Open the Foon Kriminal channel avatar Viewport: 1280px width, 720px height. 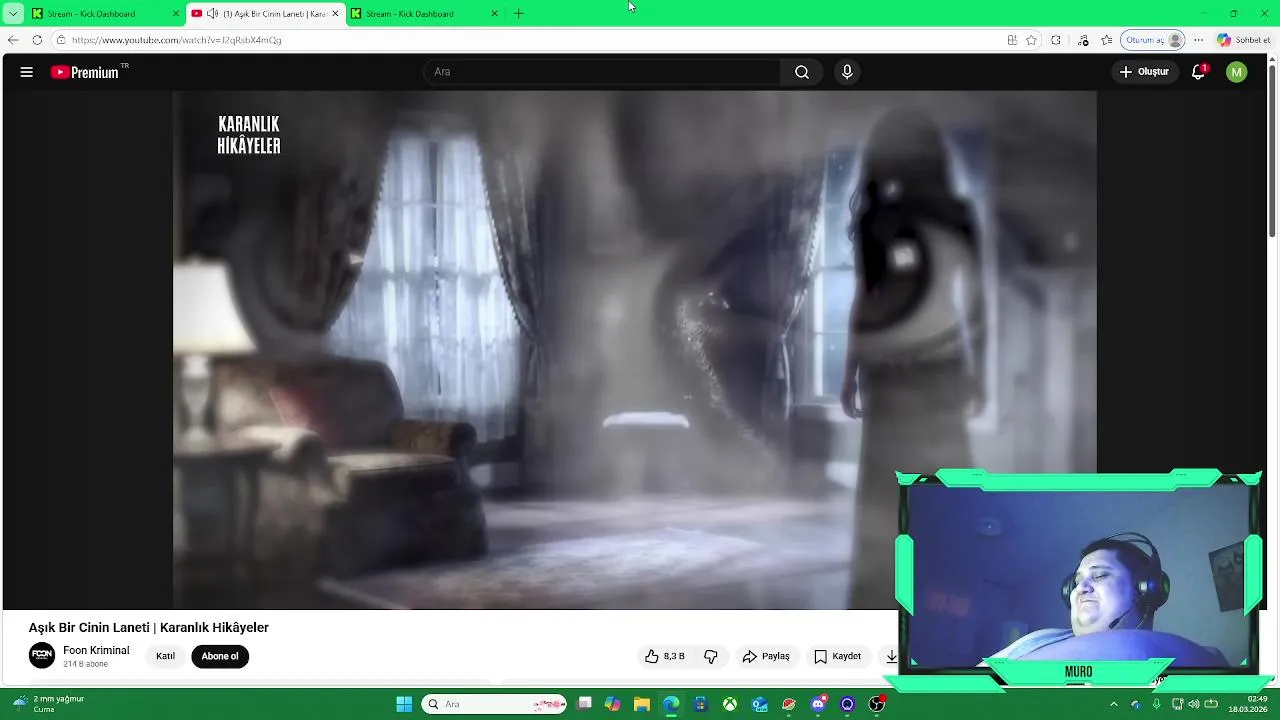click(42, 656)
